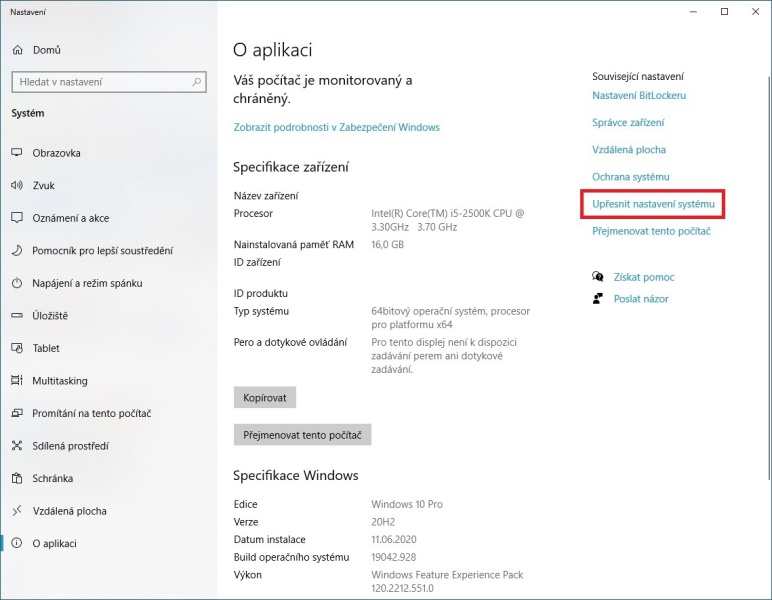Image resolution: width=772 pixels, height=600 pixels.
Task: Open Zobrazit podrobnosti v Zabezpečení Windows link
Action: point(336,127)
